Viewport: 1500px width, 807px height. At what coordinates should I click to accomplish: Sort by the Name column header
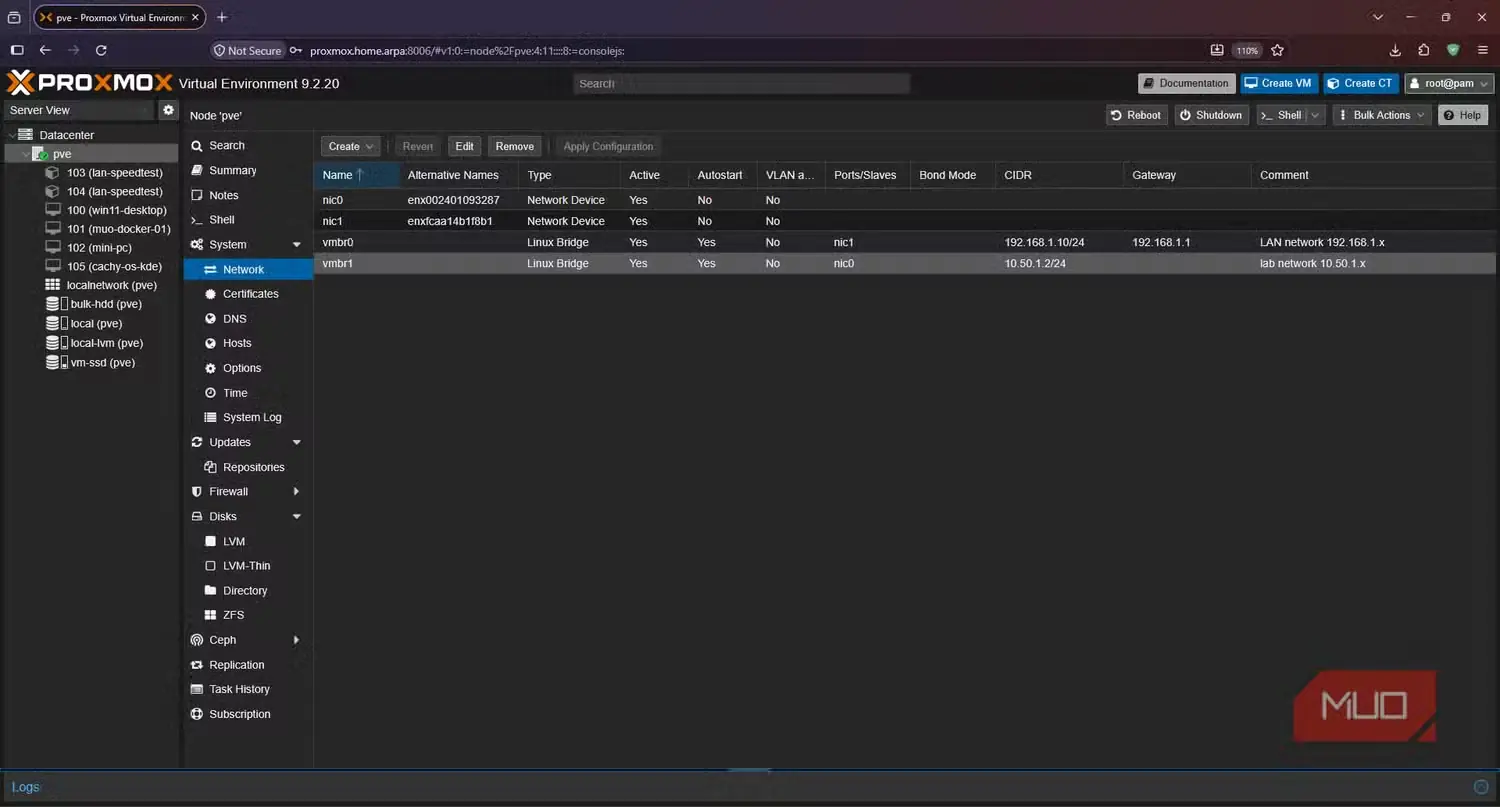tap(357, 175)
